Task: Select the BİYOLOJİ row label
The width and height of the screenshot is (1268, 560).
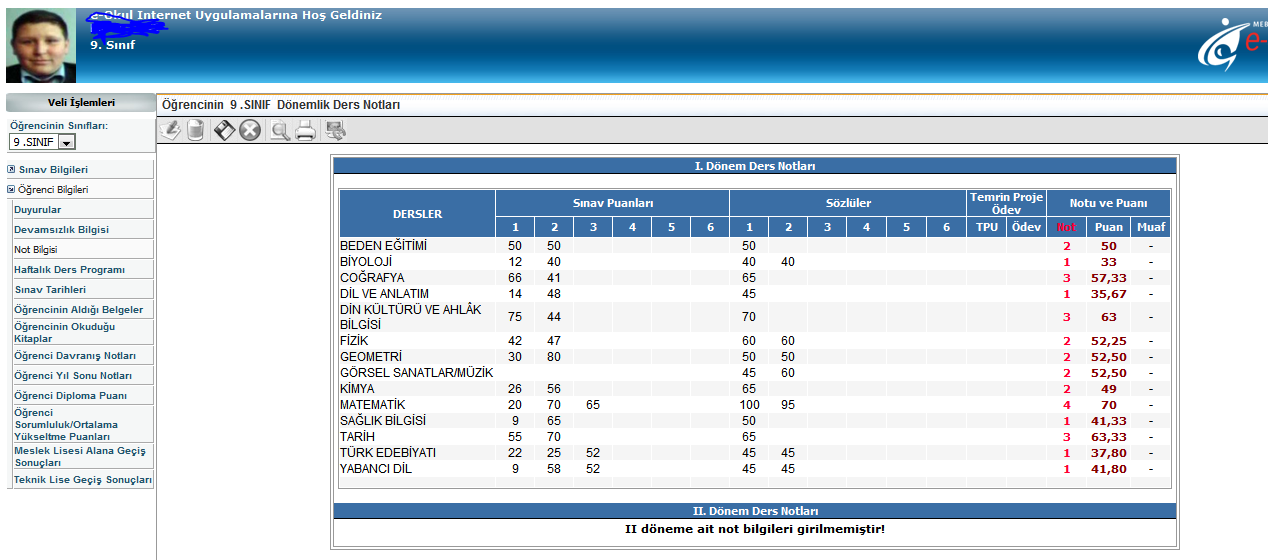Action: pos(368,261)
